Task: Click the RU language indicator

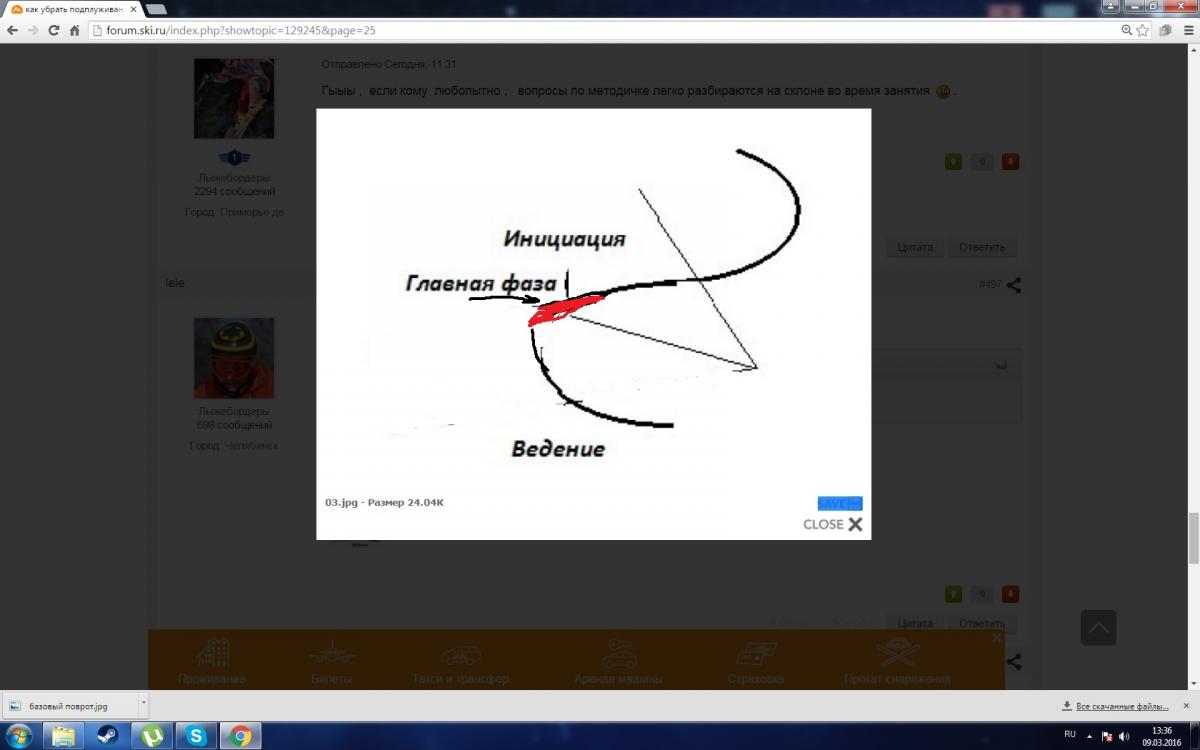Action: [1070, 734]
